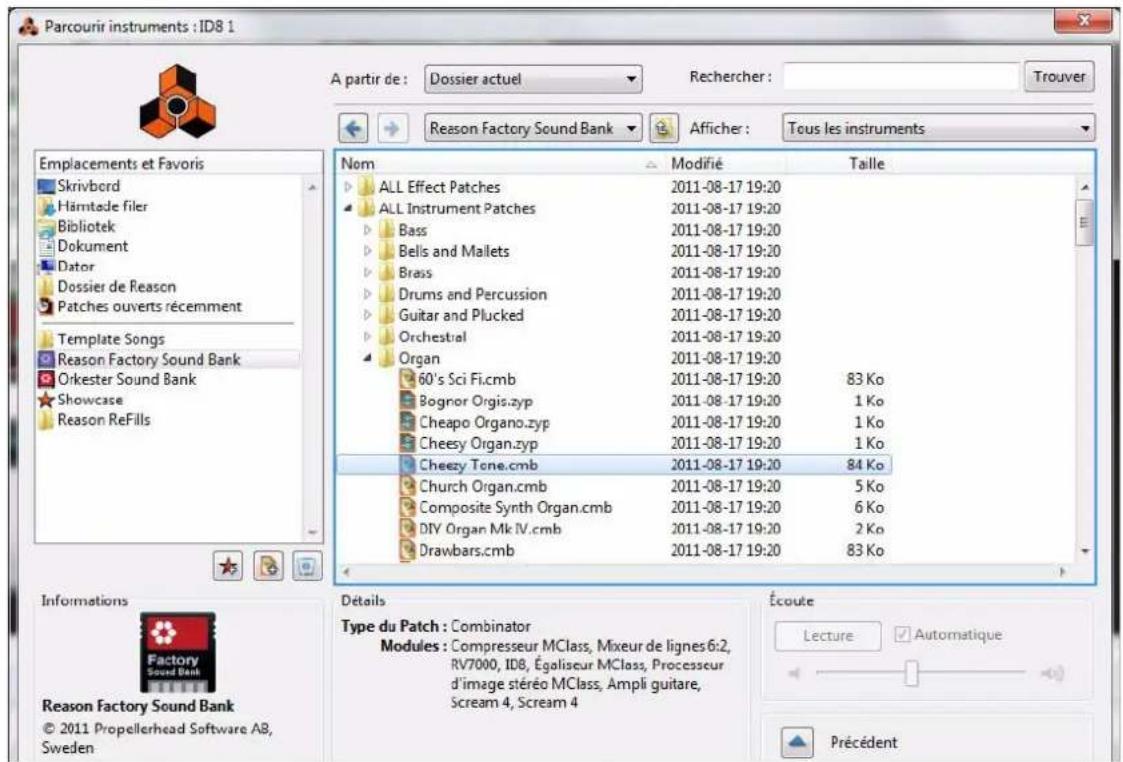This screenshot has height=762, width=1123.
Task: Click the Church Organ.cmb file name
Action: click(x=483, y=486)
